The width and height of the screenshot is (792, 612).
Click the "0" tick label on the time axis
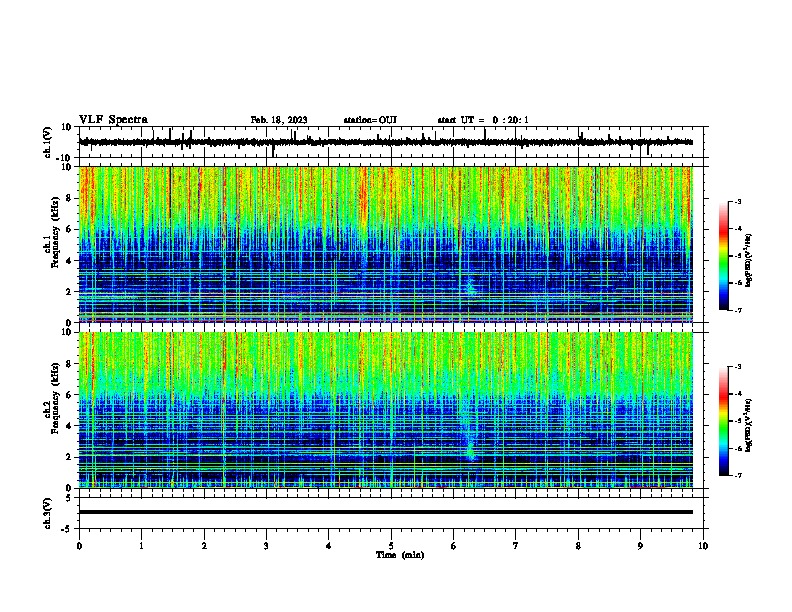79,546
